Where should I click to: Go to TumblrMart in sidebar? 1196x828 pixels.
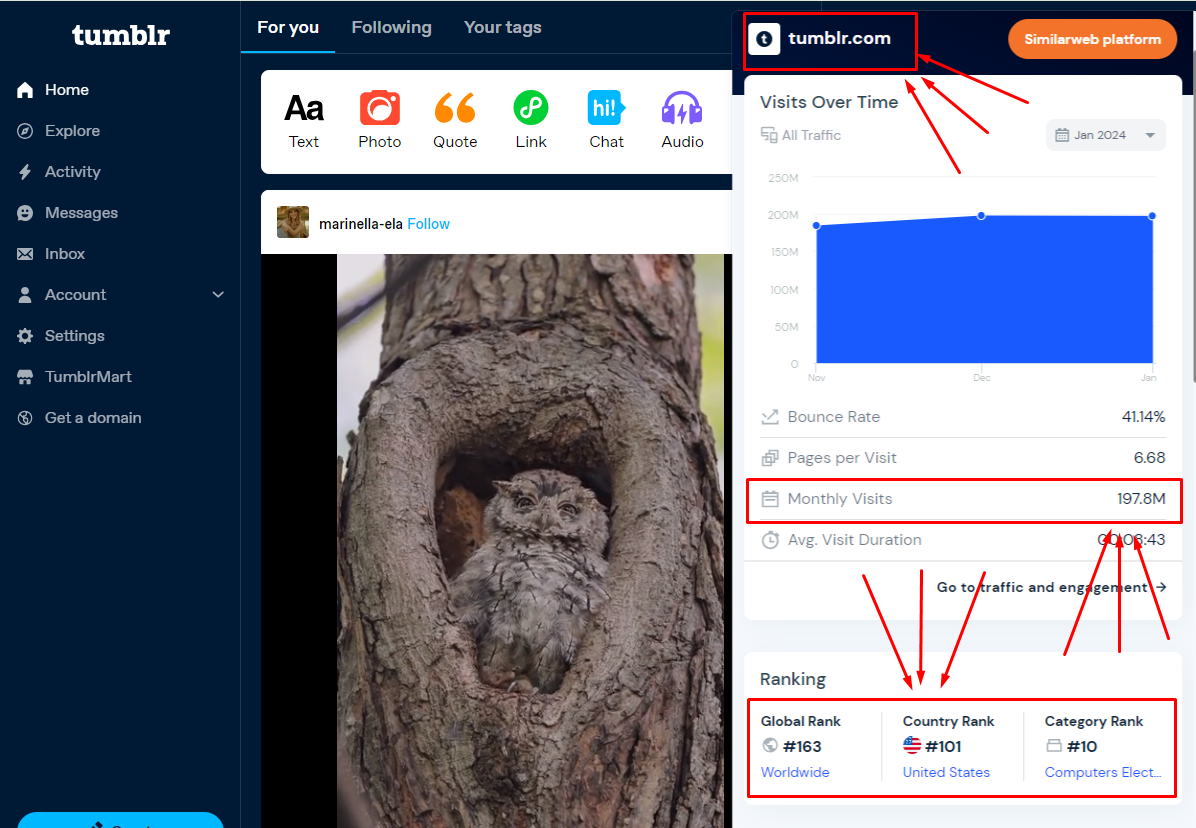point(88,377)
